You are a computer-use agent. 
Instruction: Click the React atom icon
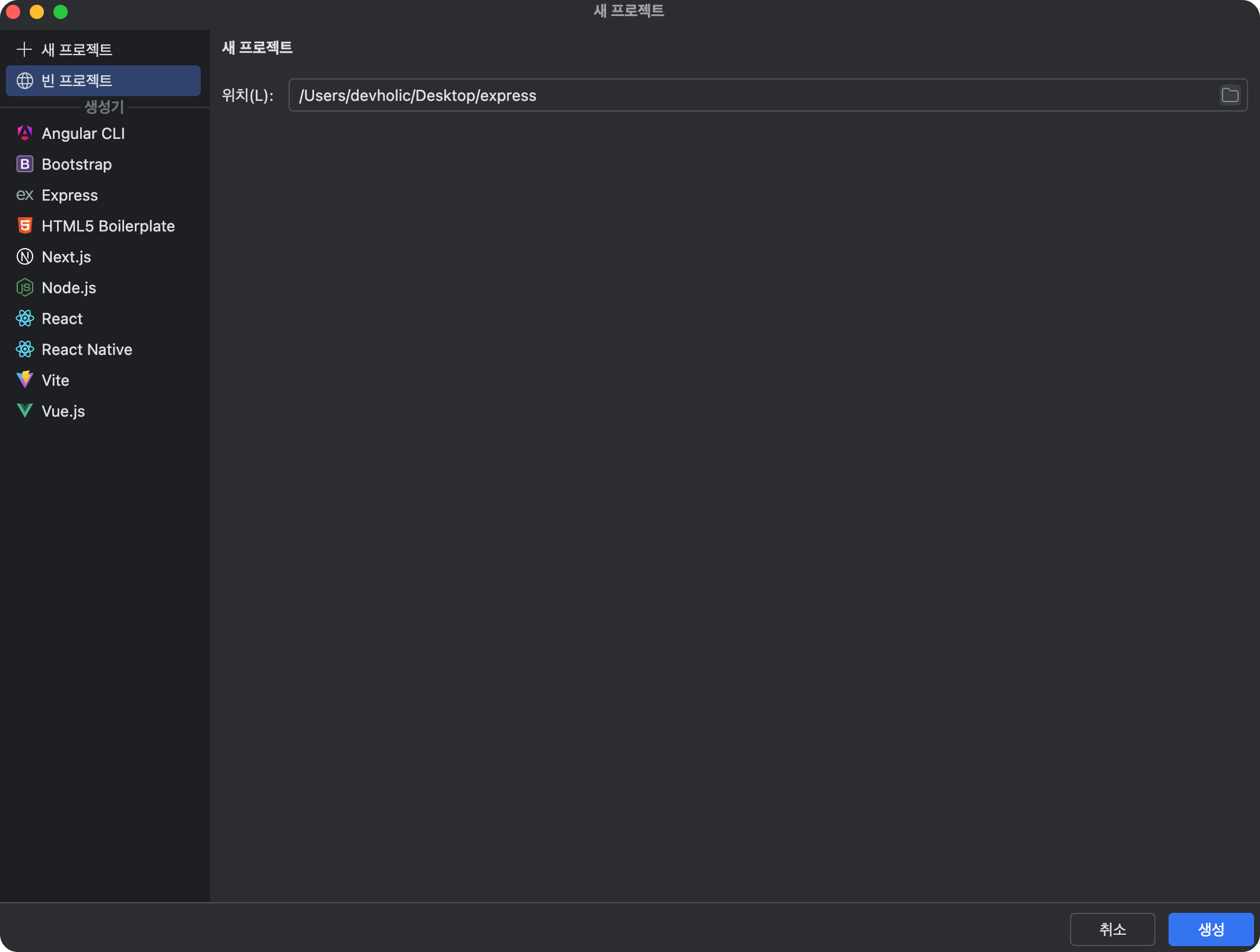click(24, 319)
